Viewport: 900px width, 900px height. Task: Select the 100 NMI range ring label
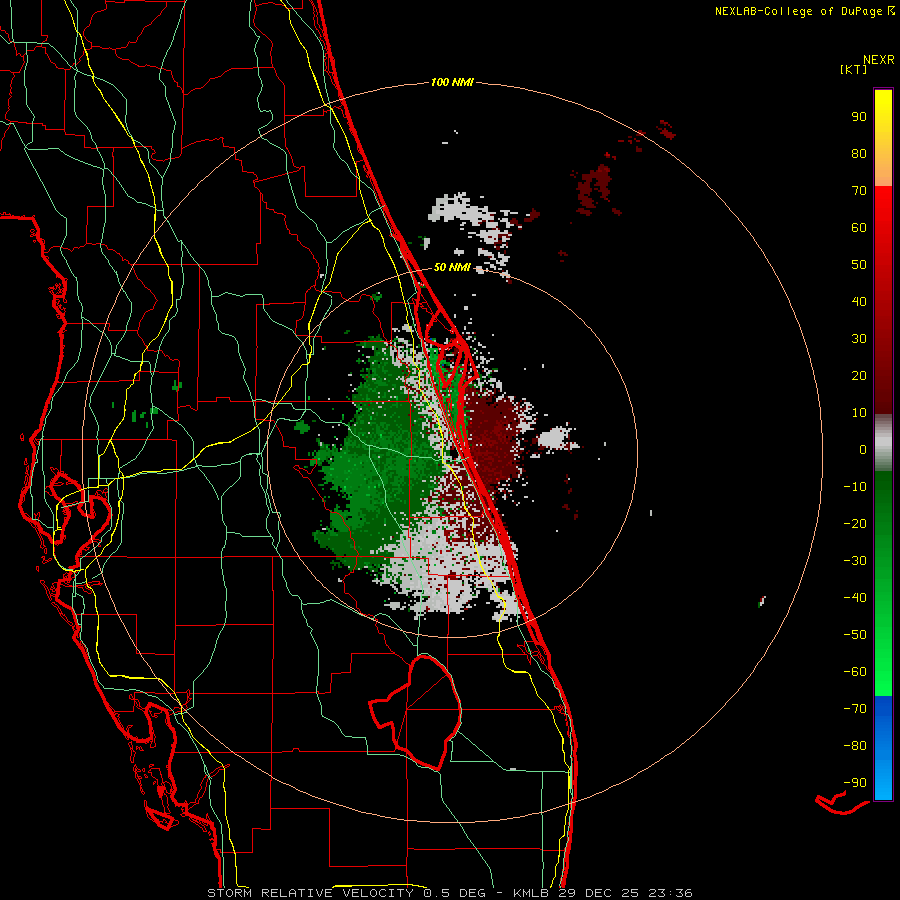coord(452,82)
